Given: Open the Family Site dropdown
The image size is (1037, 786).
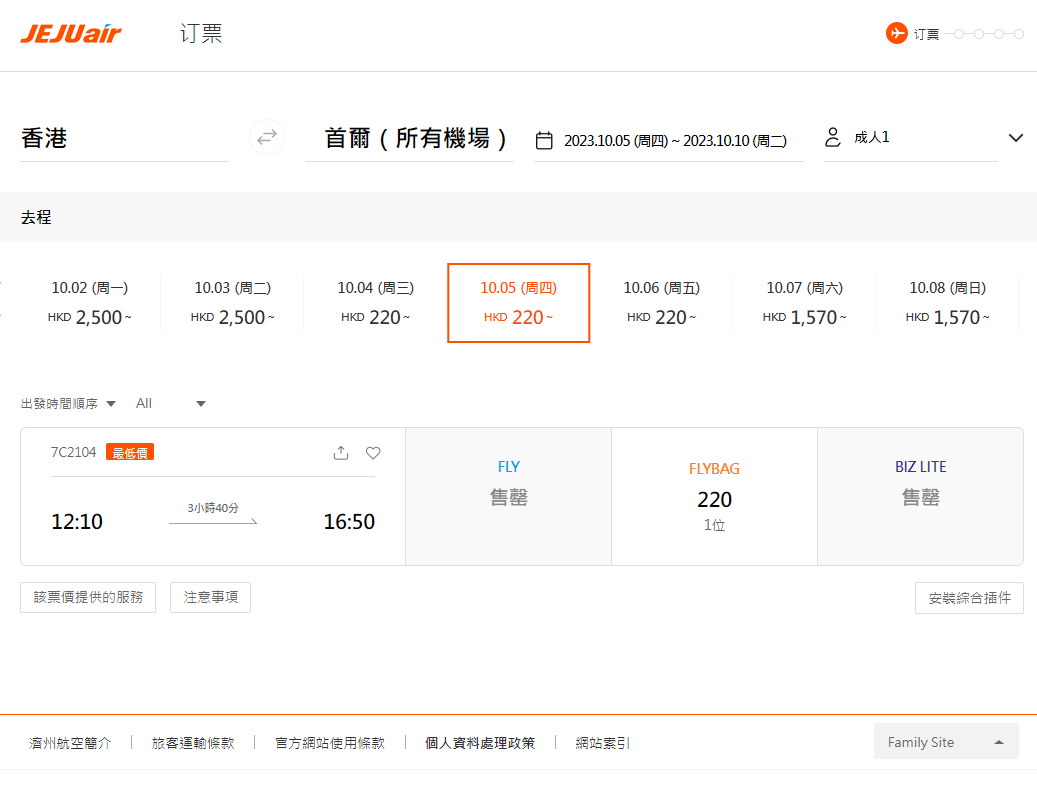Looking at the screenshot, I should tap(944, 741).
